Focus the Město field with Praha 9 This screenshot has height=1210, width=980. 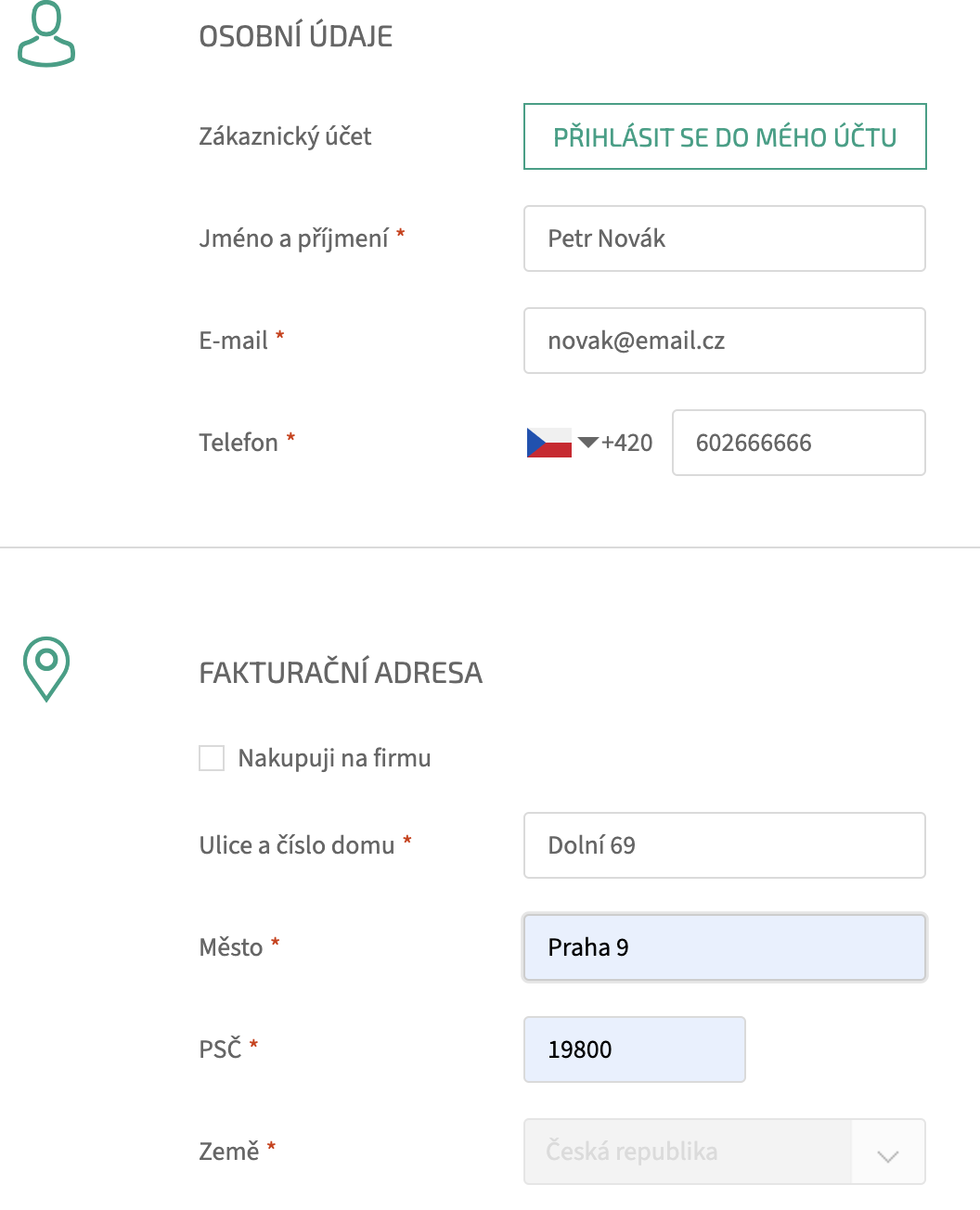(724, 947)
